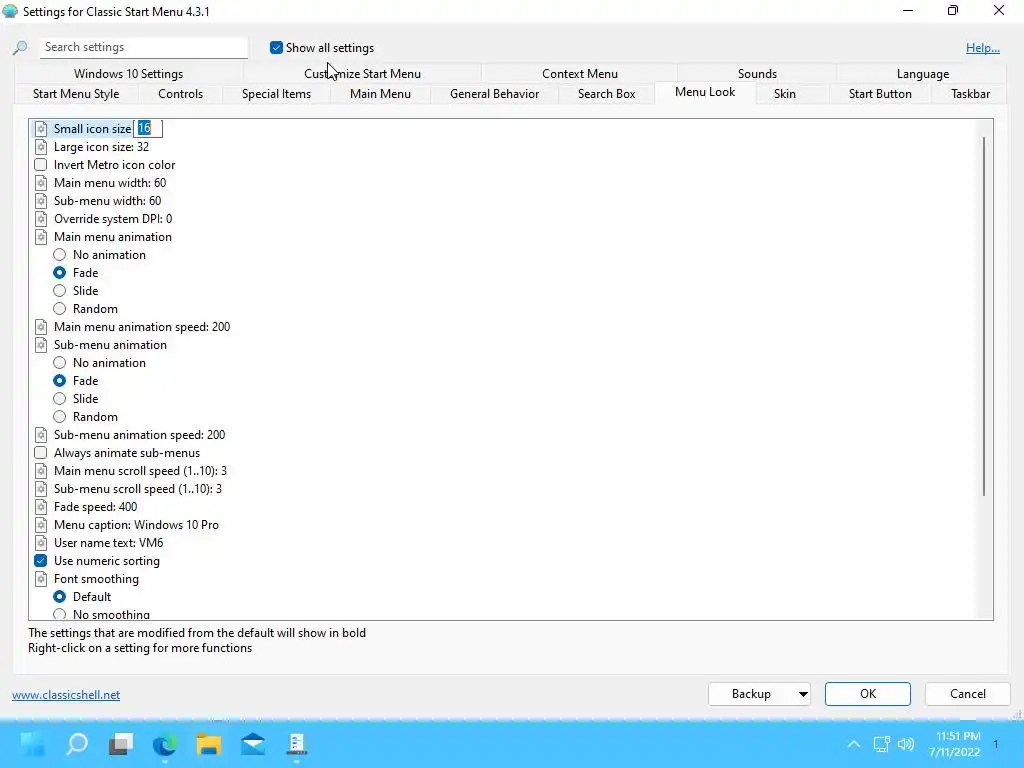Viewport: 1024px width, 768px height.
Task: Click the setting icon beside Large icon size
Action: coord(40,147)
